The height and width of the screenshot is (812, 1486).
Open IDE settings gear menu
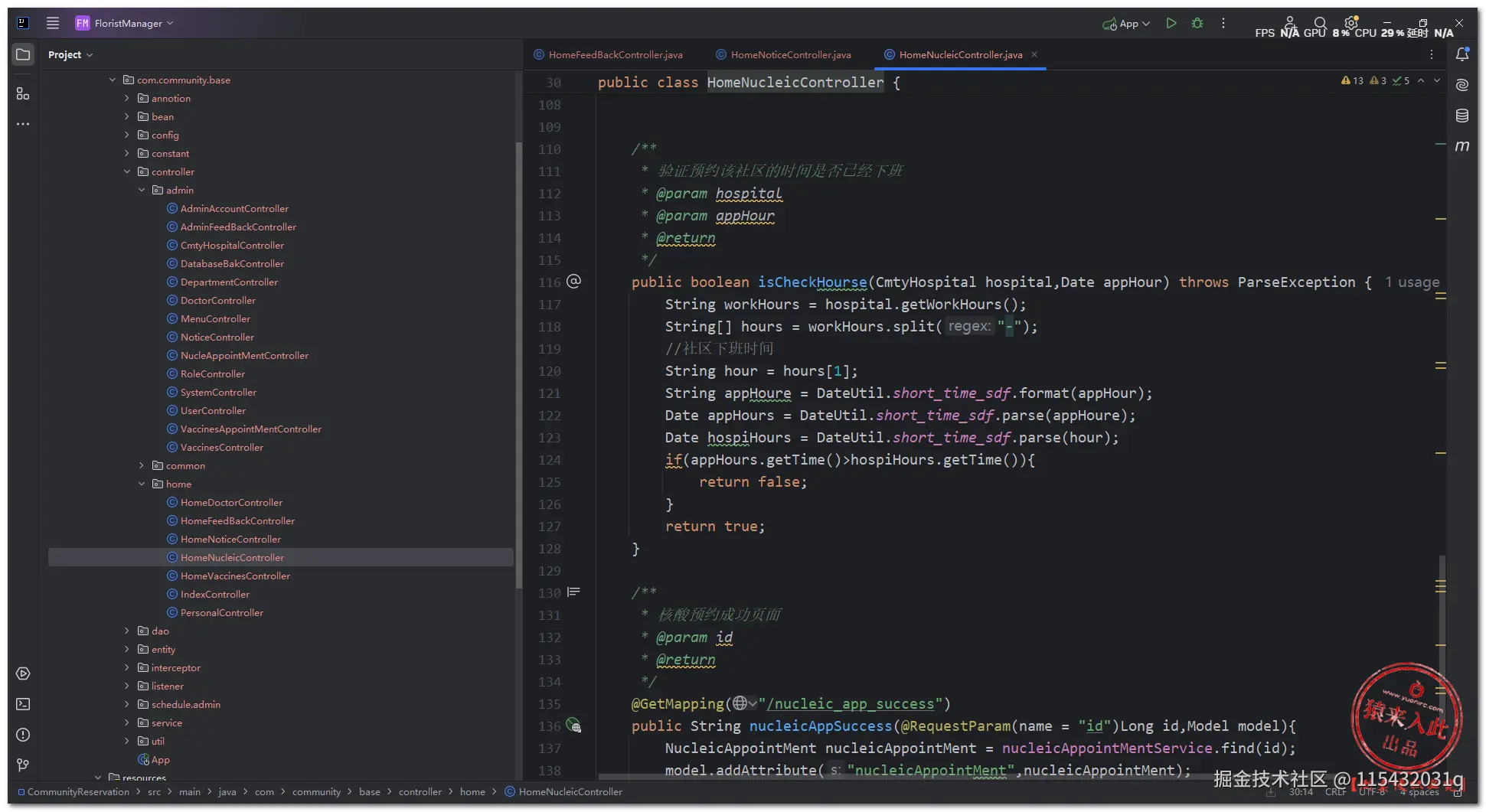point(1350,24)
